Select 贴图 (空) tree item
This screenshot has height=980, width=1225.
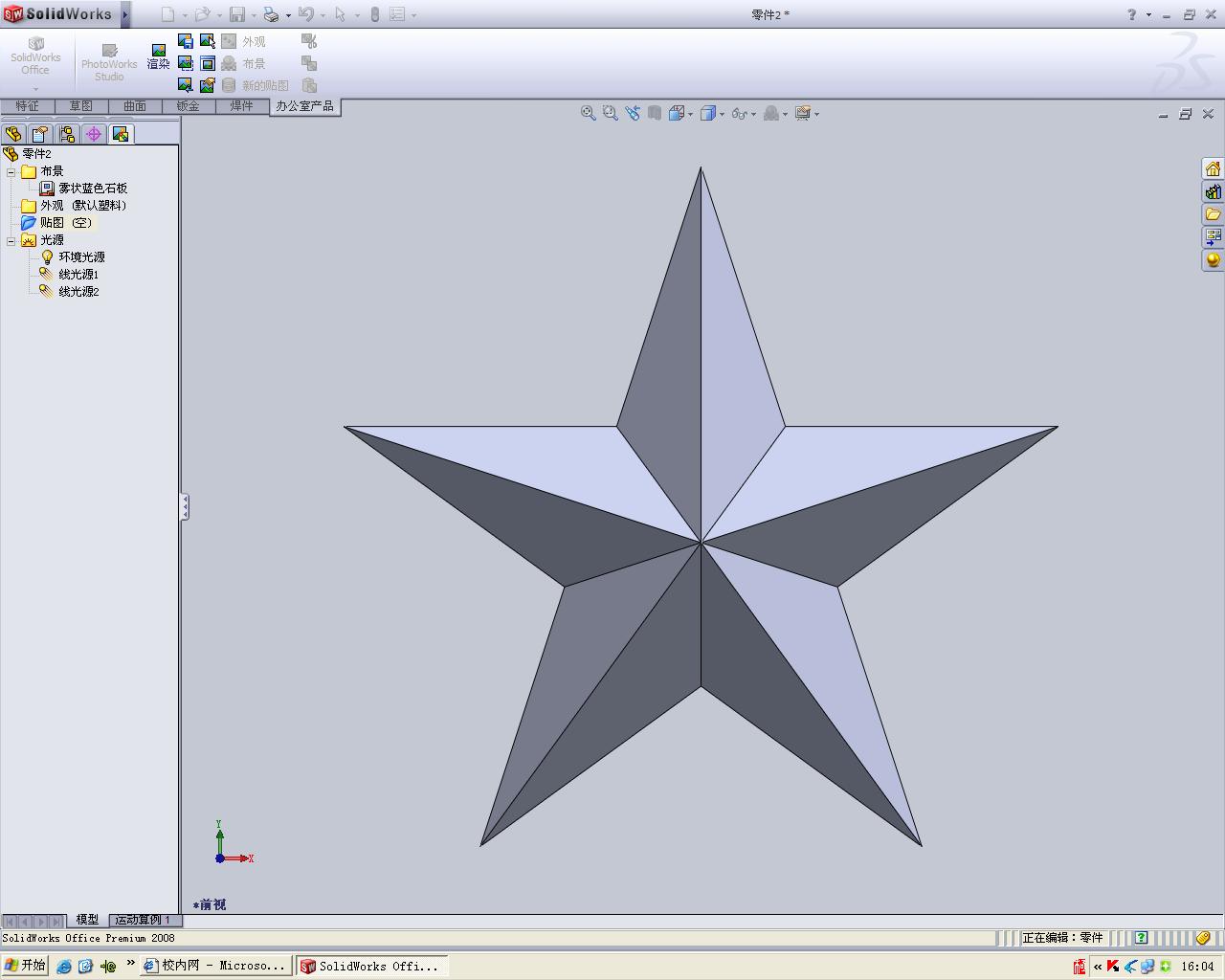pos(56,223)
